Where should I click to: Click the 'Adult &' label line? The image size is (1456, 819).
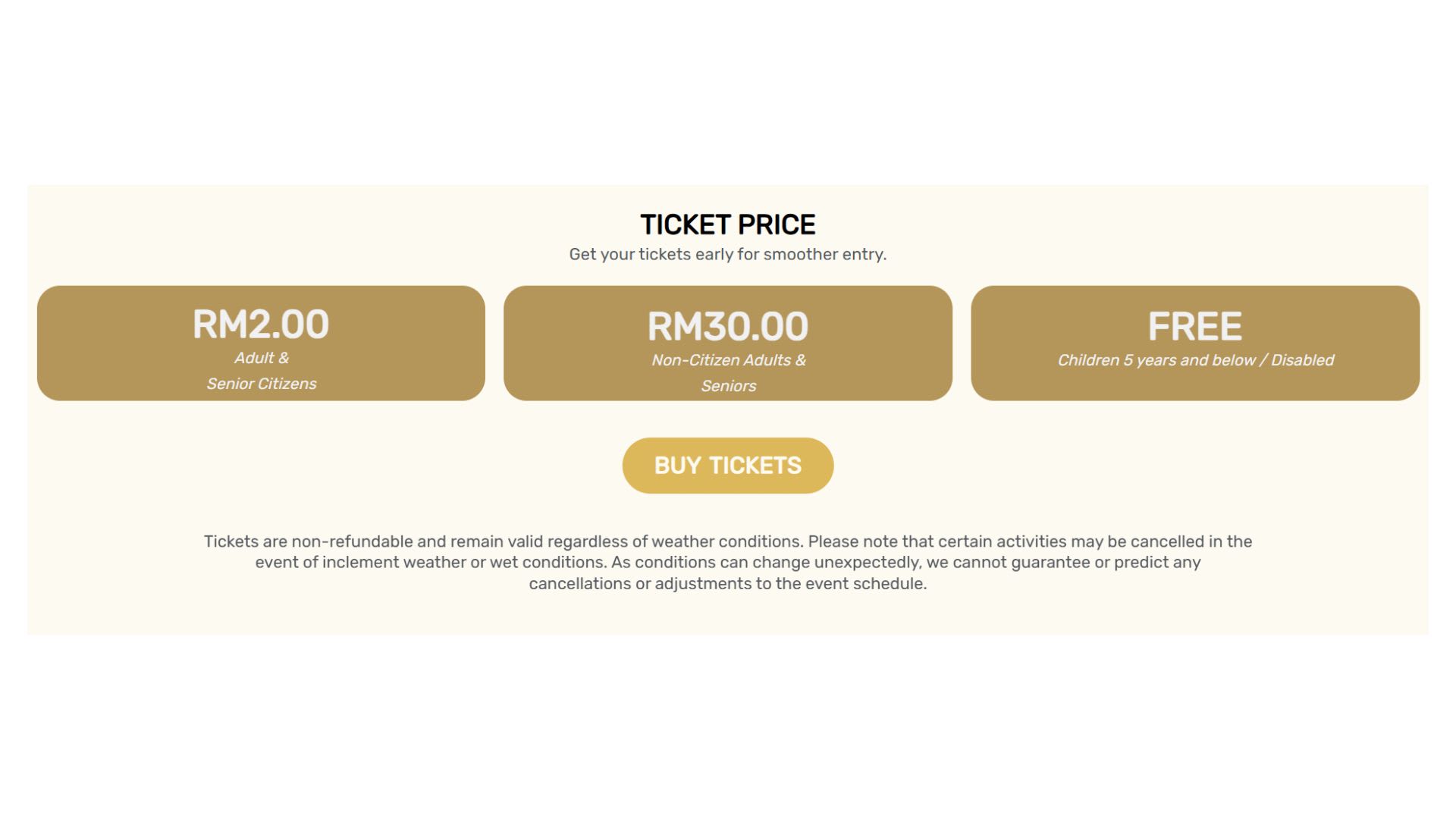261,358
